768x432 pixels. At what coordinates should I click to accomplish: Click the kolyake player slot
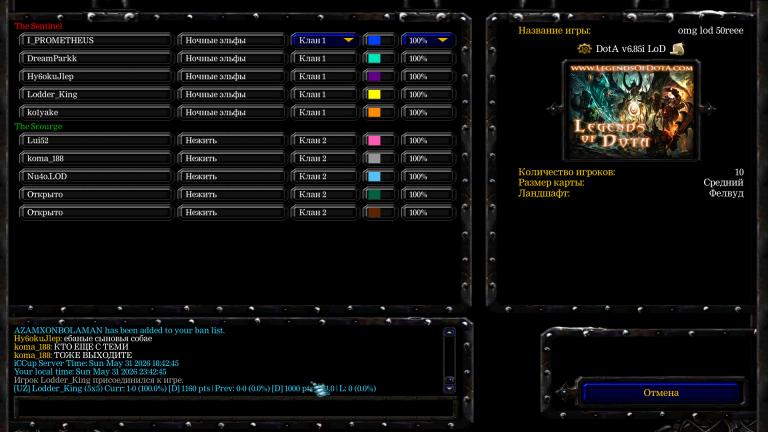pyautogui.click(x=96, y=112)
